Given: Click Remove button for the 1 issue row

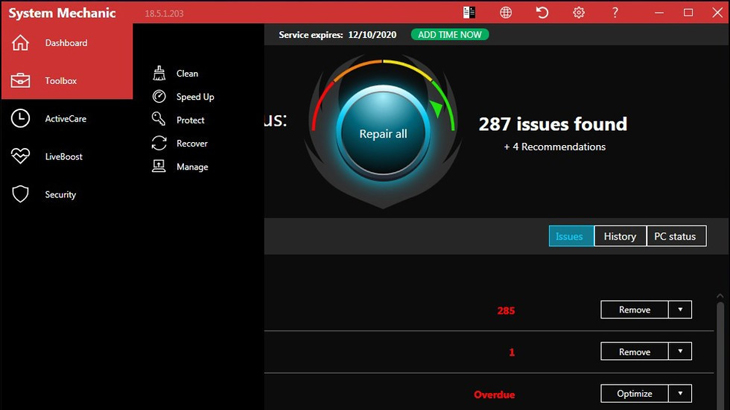Looking at the screenshot, I should tap(635, 352).
